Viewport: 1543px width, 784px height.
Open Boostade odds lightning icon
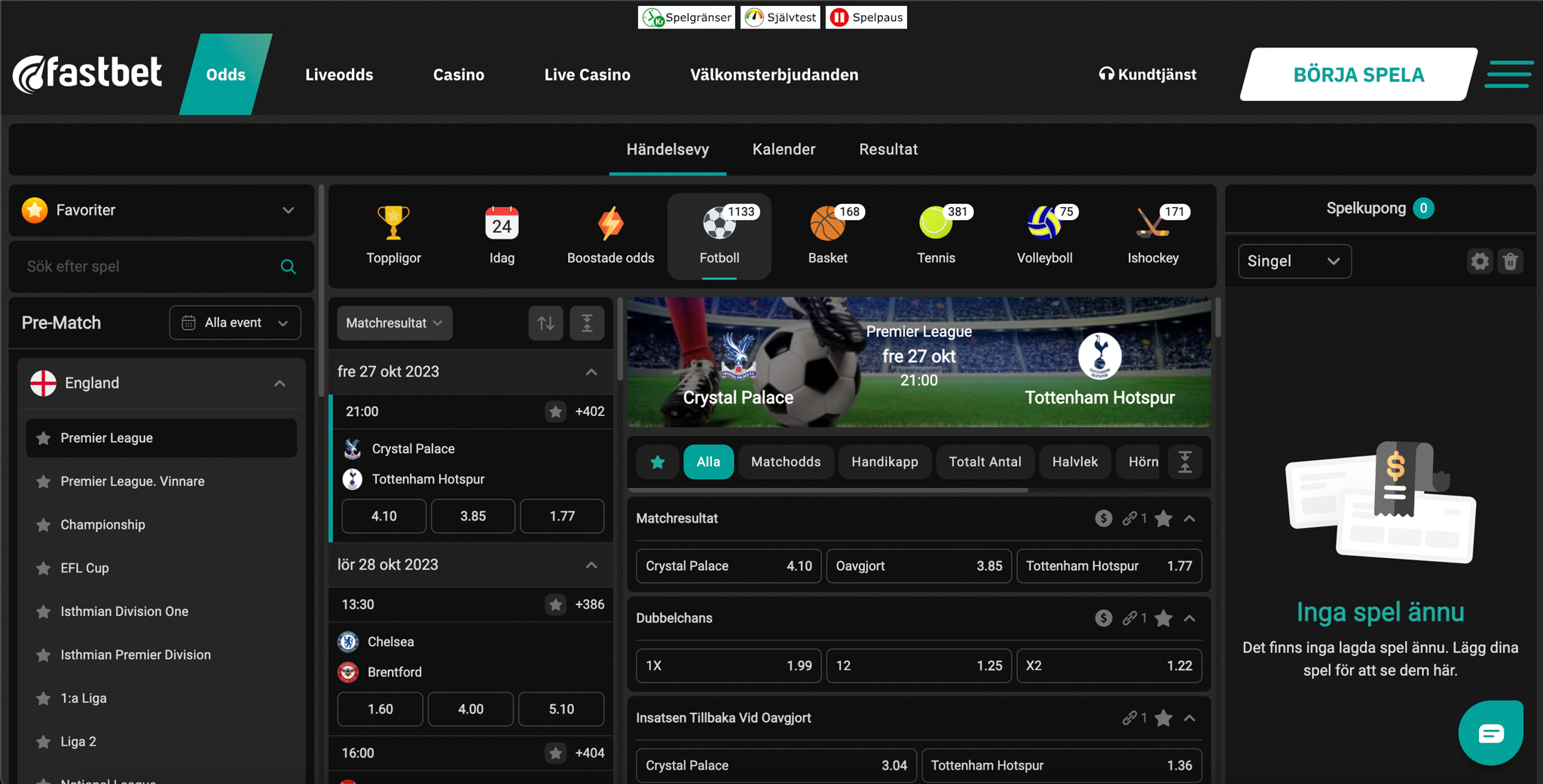[x=610, y=224]
